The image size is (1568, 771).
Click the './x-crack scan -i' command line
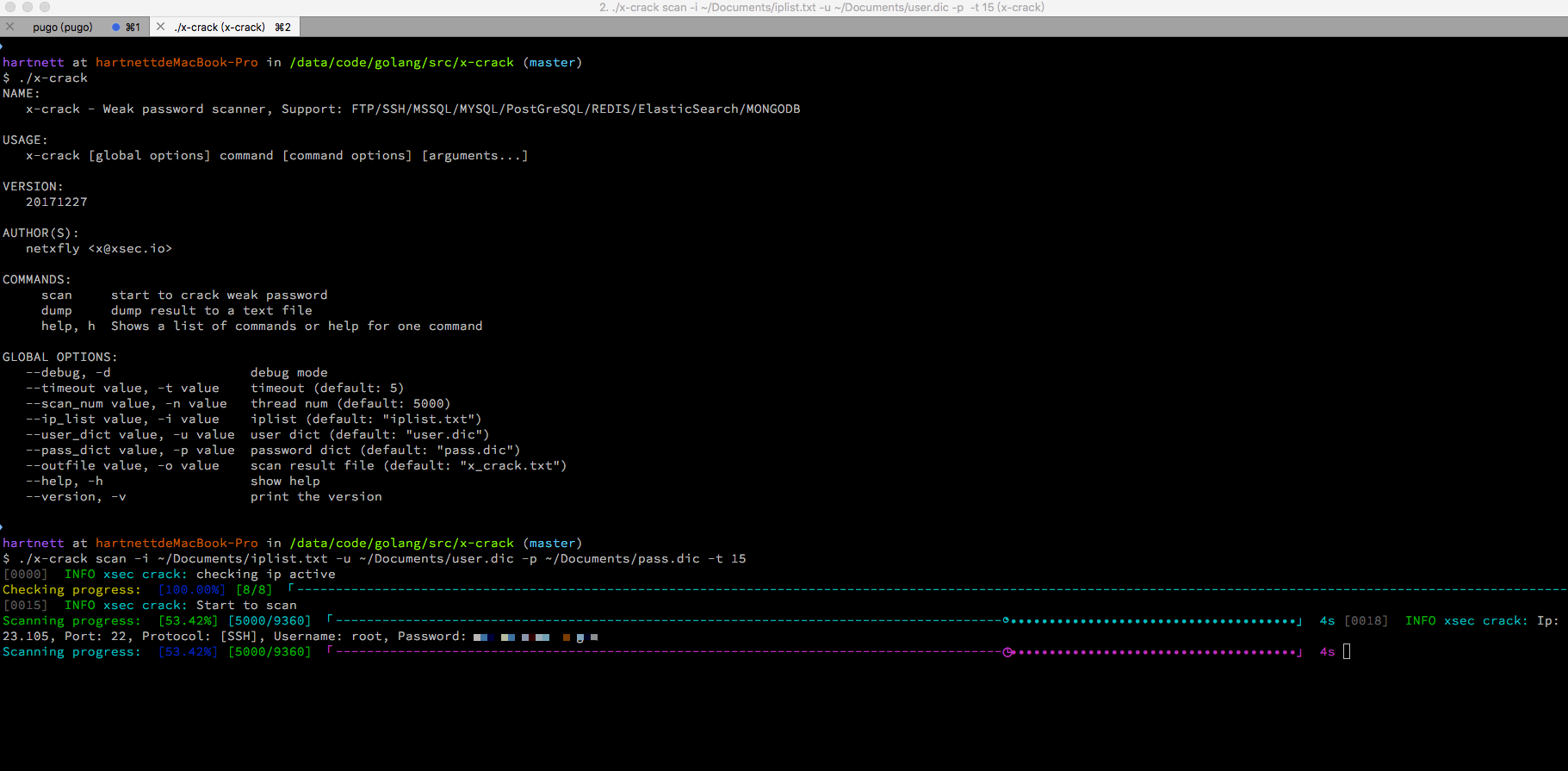[x=375, y=558]
